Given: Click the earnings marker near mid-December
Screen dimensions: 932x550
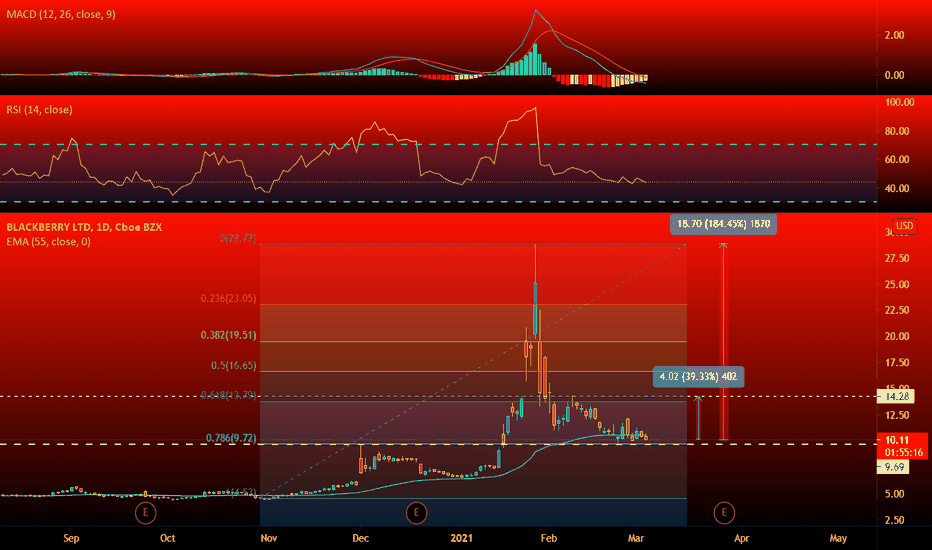Looking at the screenshot, I should click(416, 513).
